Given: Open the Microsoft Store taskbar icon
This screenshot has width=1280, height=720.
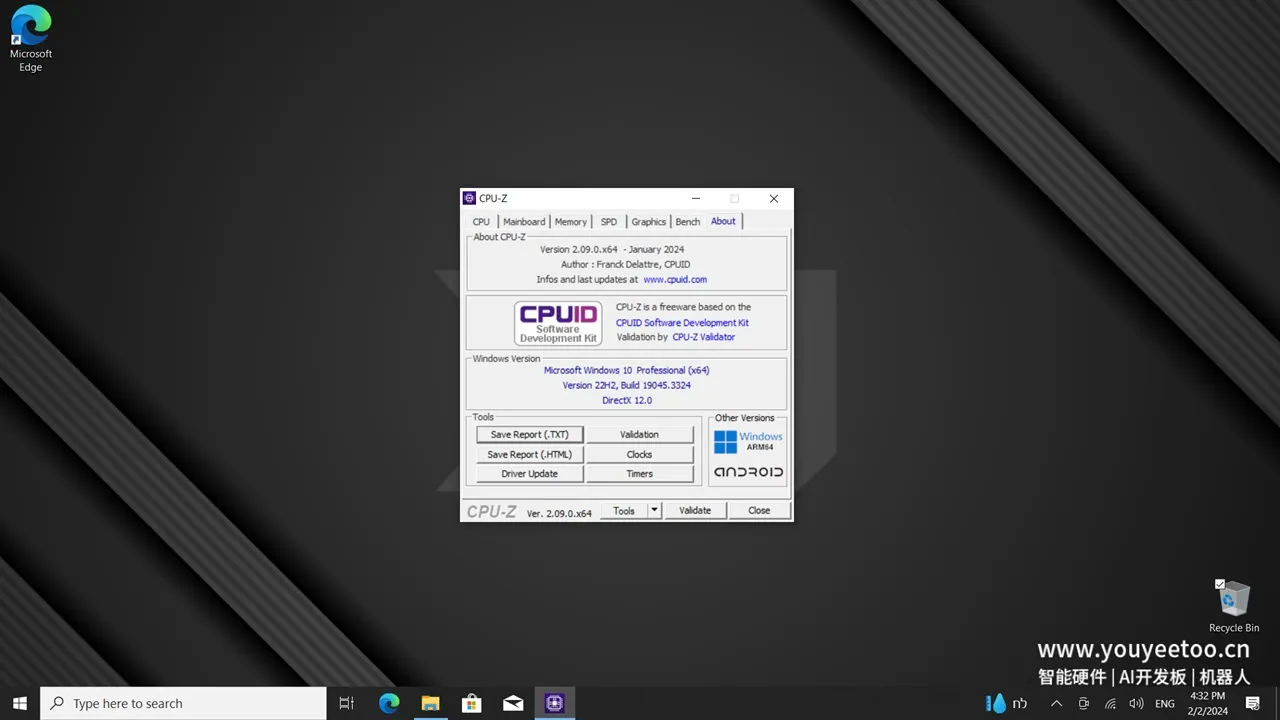Looking at the screenshot, I should pos(471,703).
